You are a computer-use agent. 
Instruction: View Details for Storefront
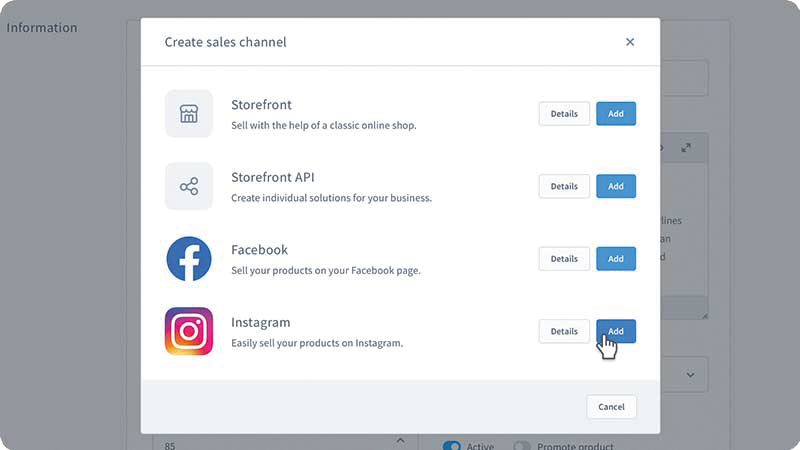[x=564, y=114]
